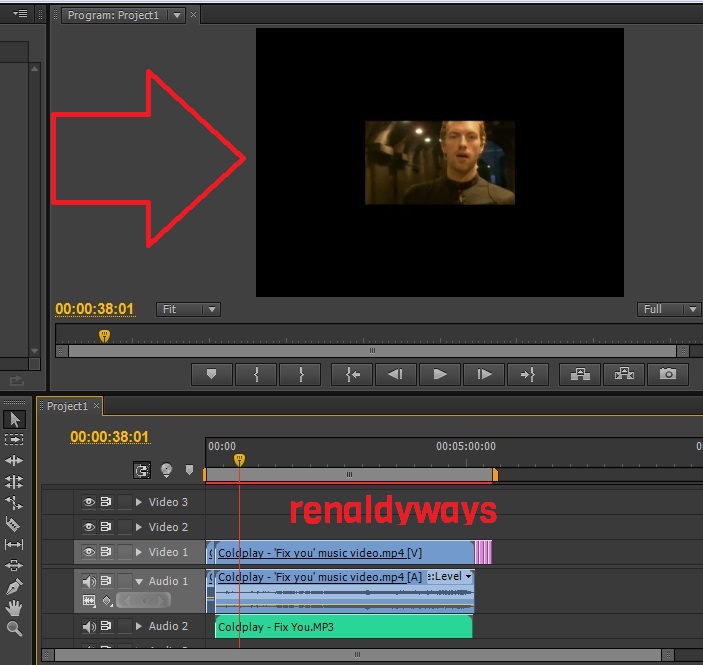Open the Program: Project1 sequence dropdown

pos(177,15)
